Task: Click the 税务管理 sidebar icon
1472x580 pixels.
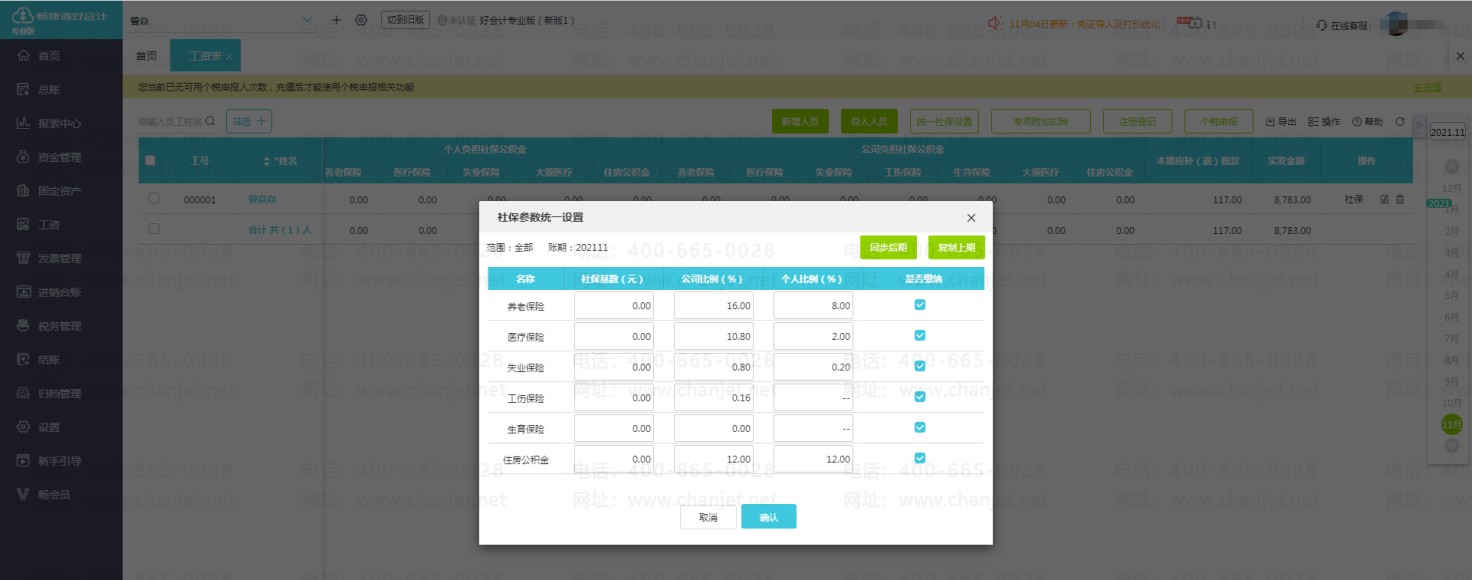Action: coord(22,326)
